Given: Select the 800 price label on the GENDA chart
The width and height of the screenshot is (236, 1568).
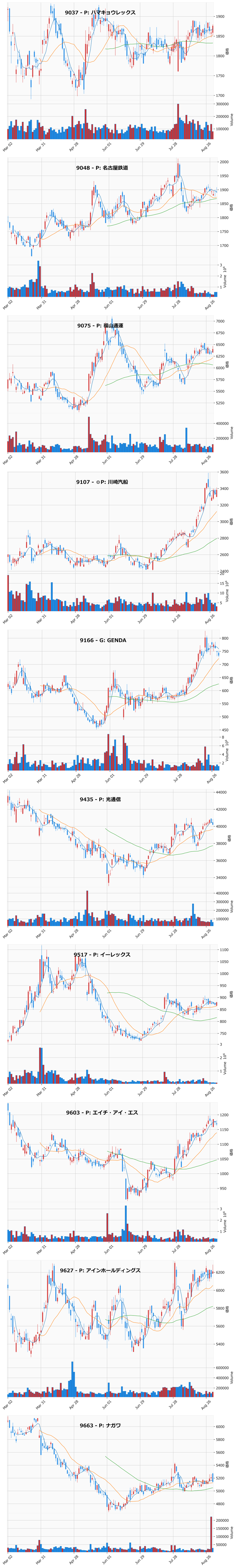Looking at the screenshot, I should 225,638.
